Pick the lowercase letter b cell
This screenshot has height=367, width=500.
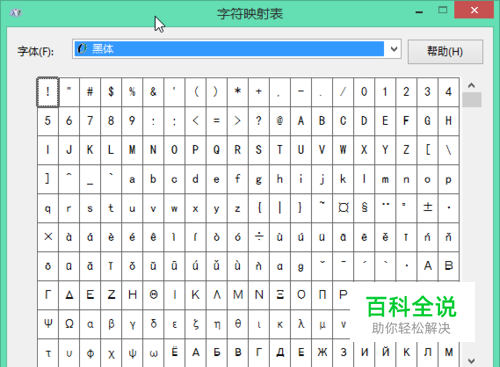pos(153,179)
